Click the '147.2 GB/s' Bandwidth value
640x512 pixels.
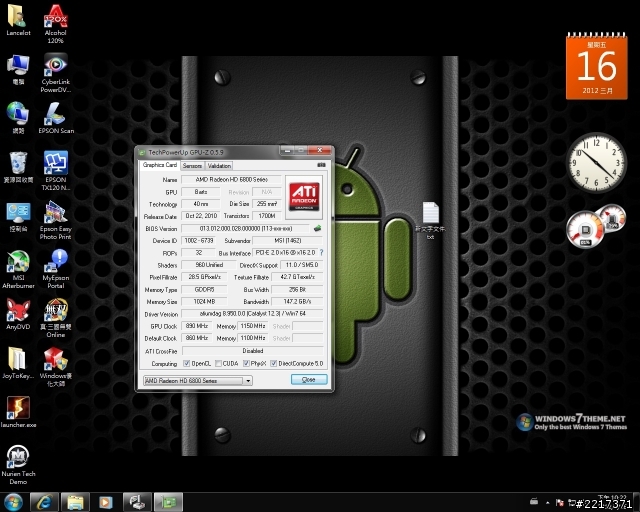(x=297, y=301)
